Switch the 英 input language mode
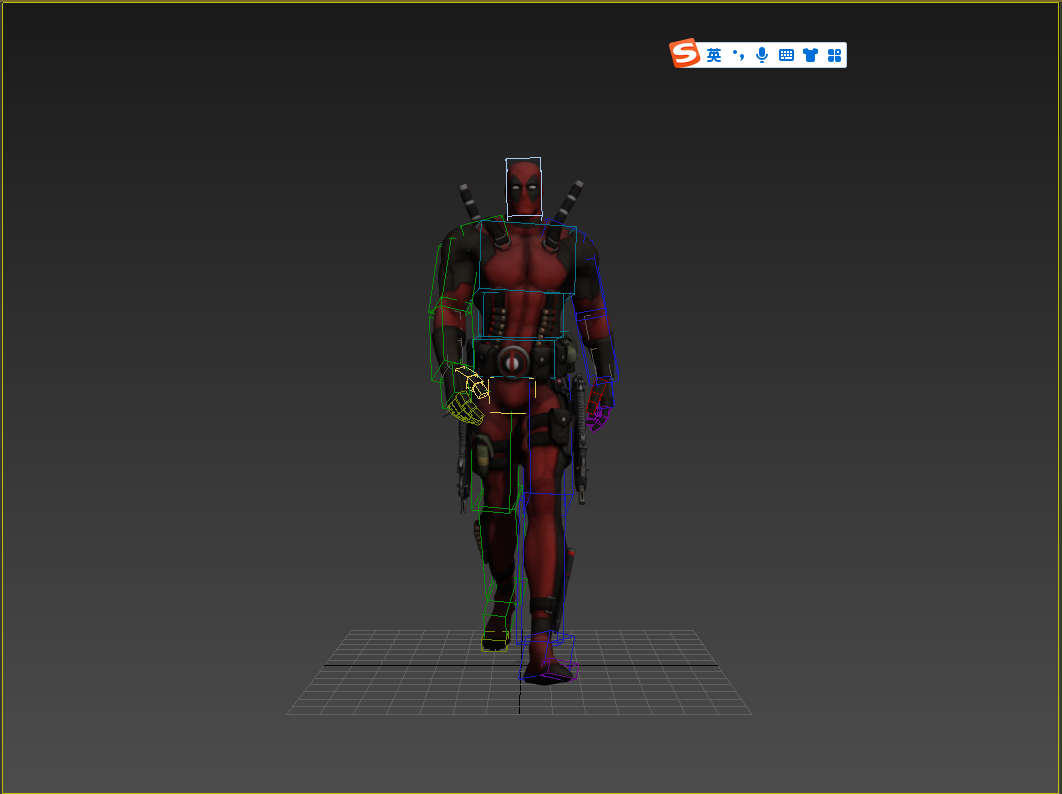 coord(713,55)
